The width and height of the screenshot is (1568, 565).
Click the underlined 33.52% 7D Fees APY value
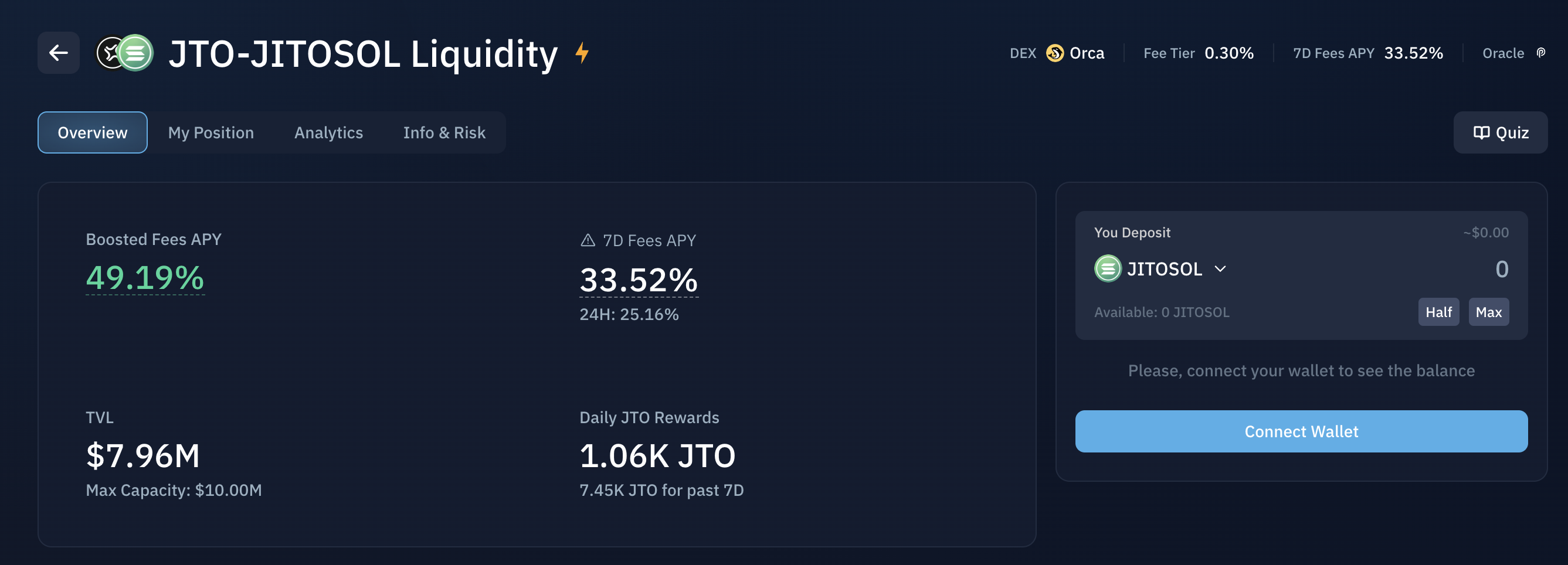coord(639,280)
